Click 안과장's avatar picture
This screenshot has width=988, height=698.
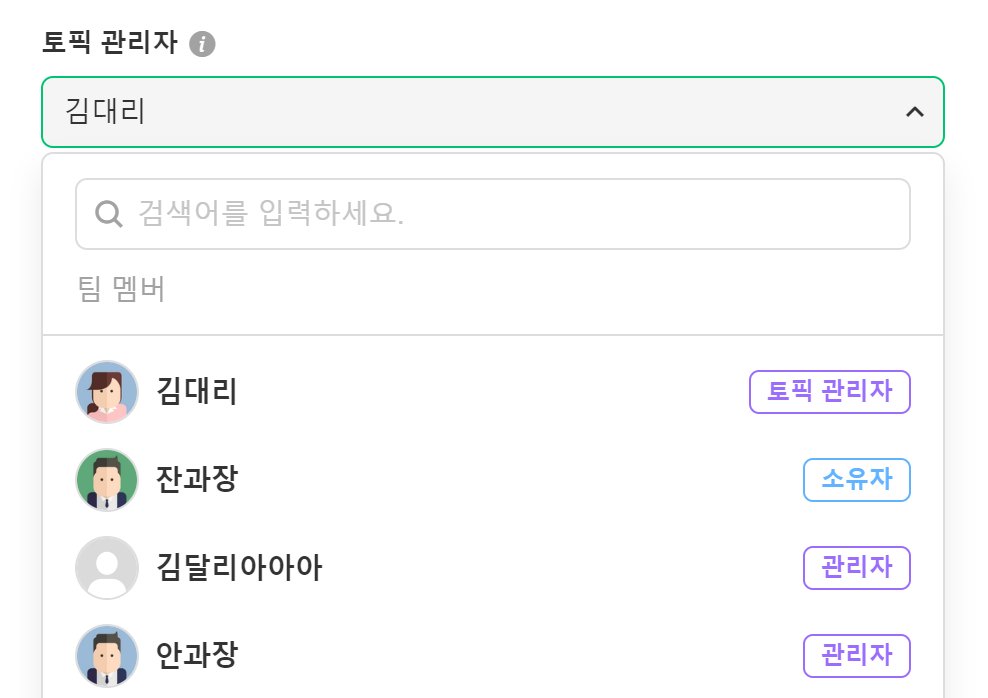107,656
